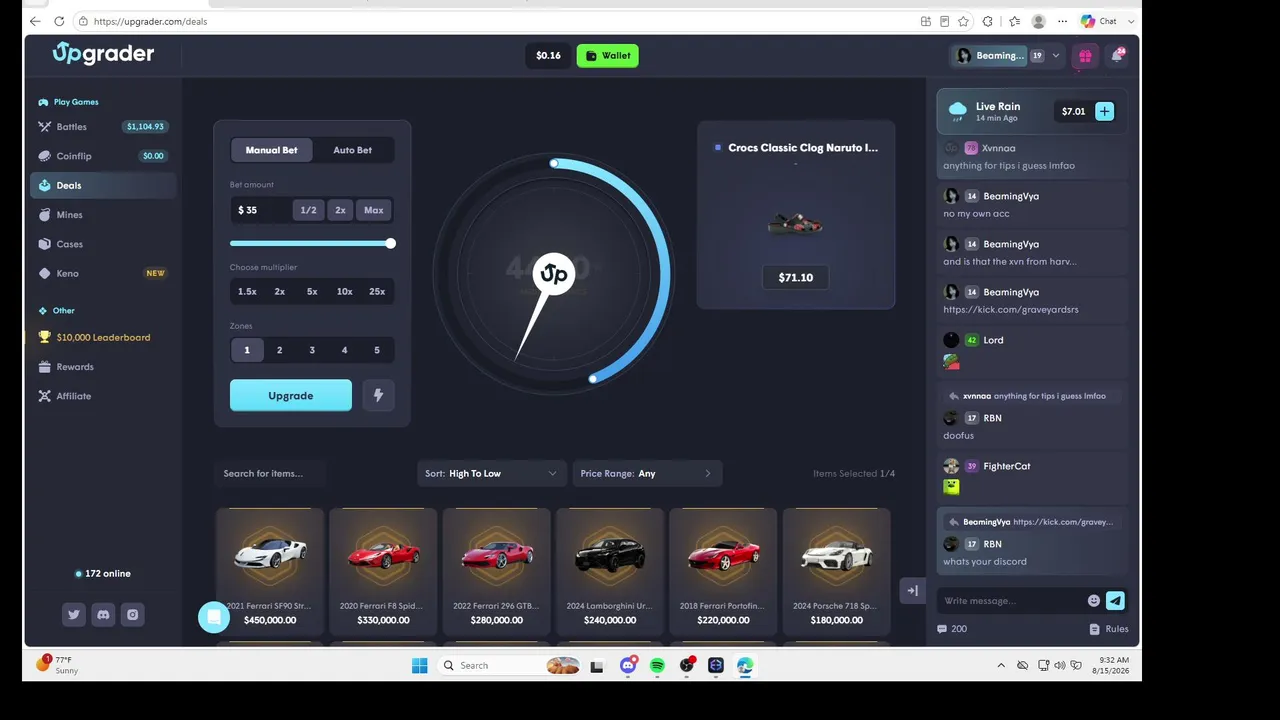
Task: Click the Upgrader logo
Action: (x=103, y=54)
